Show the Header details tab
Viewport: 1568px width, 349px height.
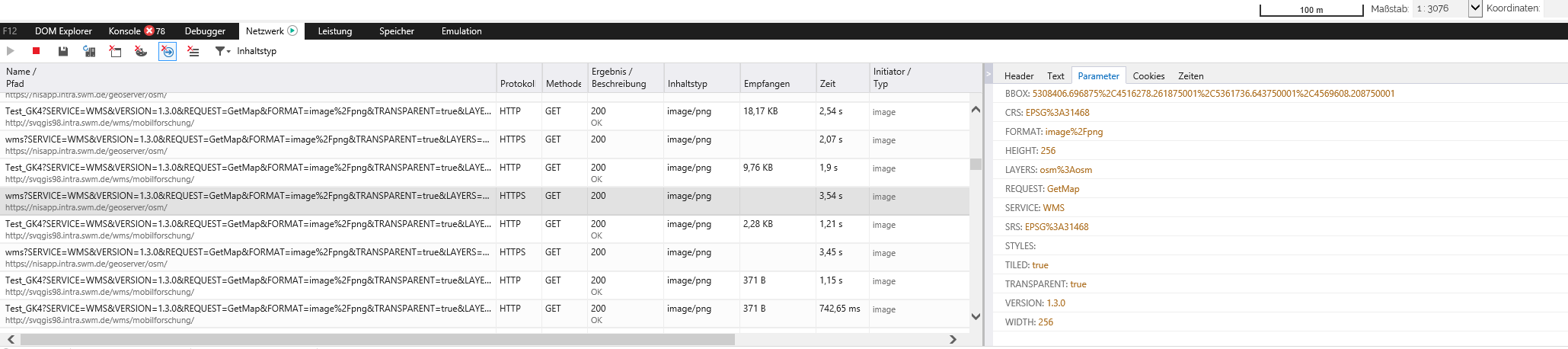point(1019,76)
